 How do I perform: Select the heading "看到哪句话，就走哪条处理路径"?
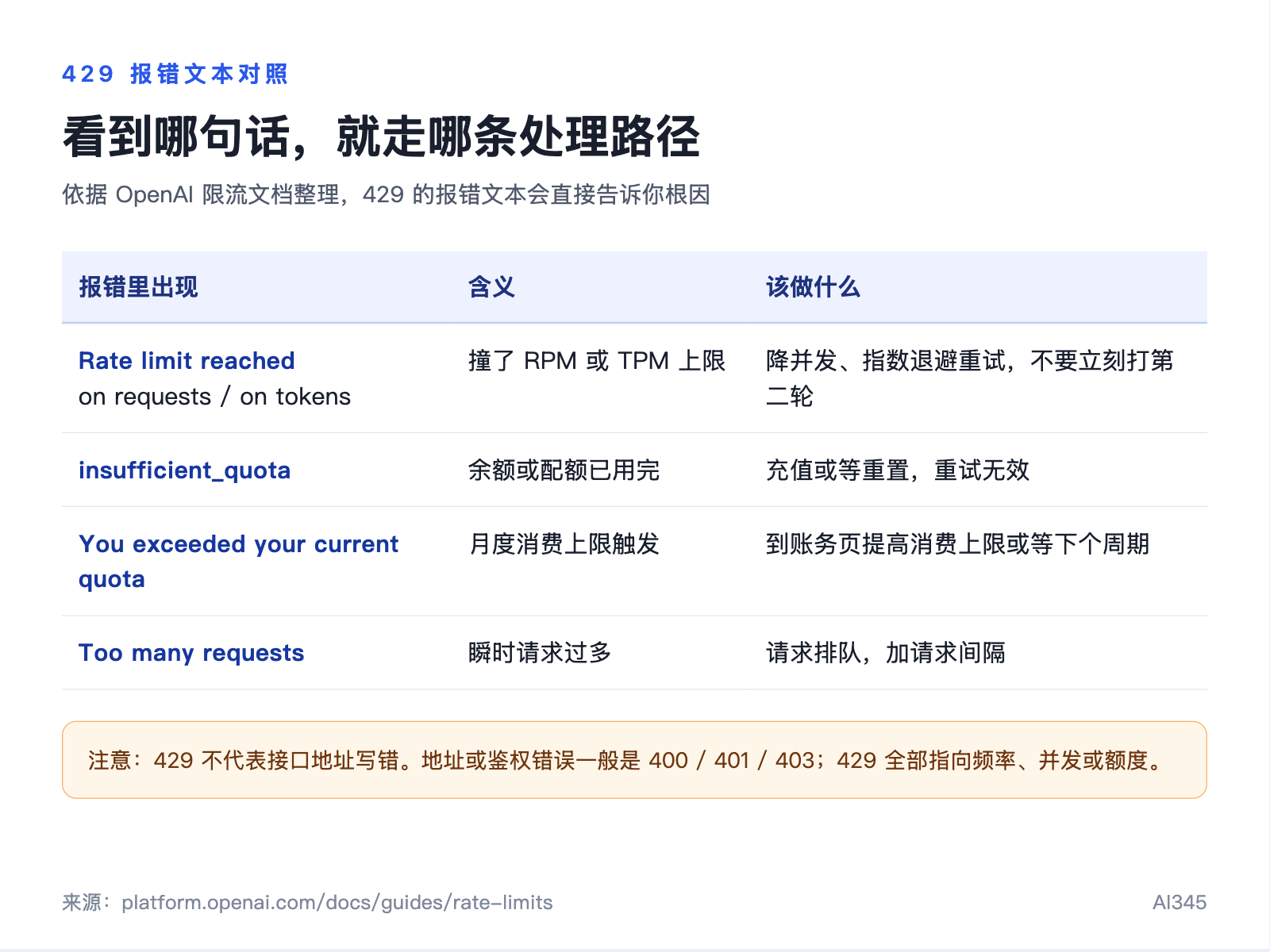[381, 136]
